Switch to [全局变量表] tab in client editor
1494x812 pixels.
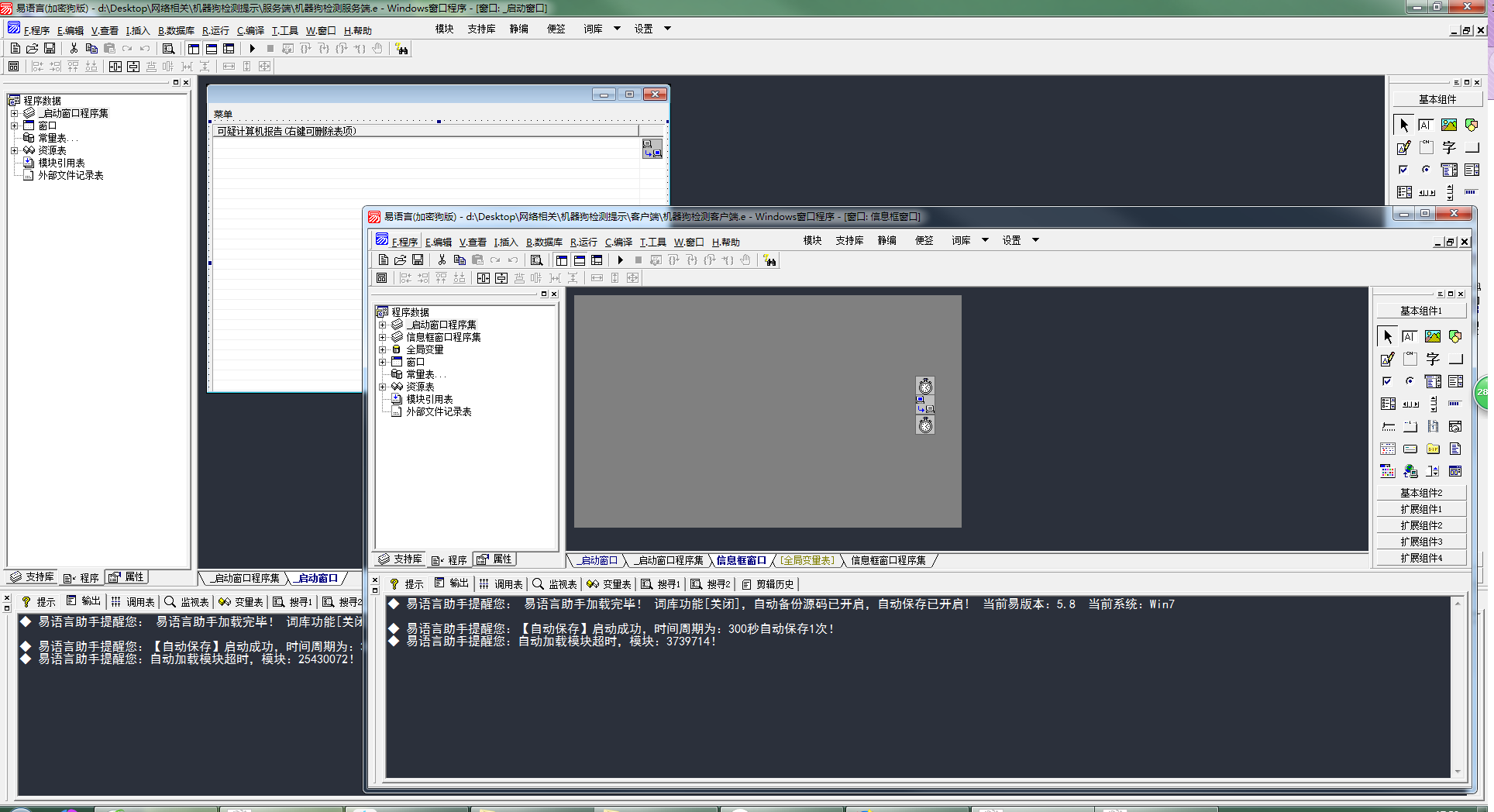point(807,560)
